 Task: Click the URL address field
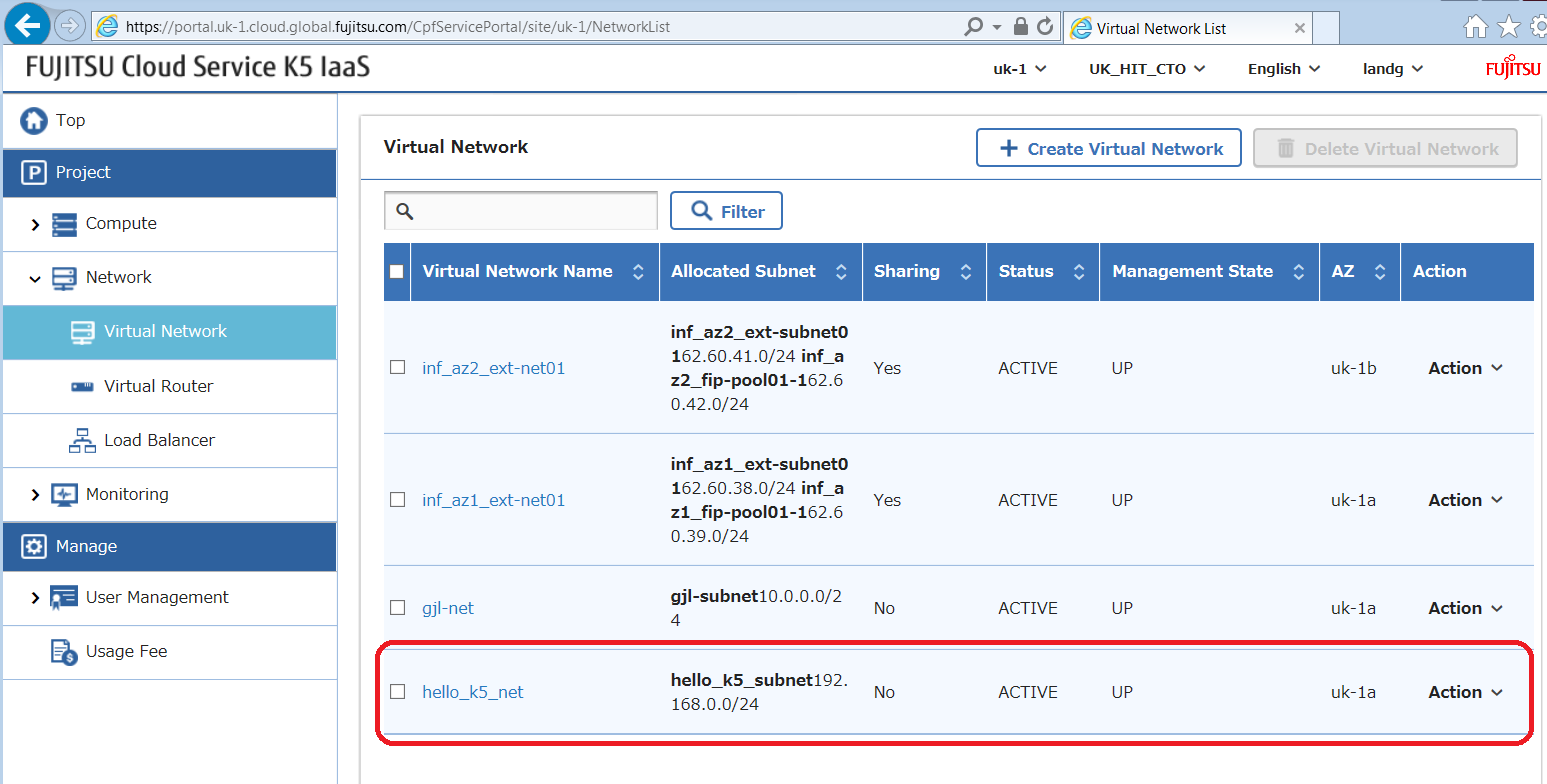[x=526, y=27]
